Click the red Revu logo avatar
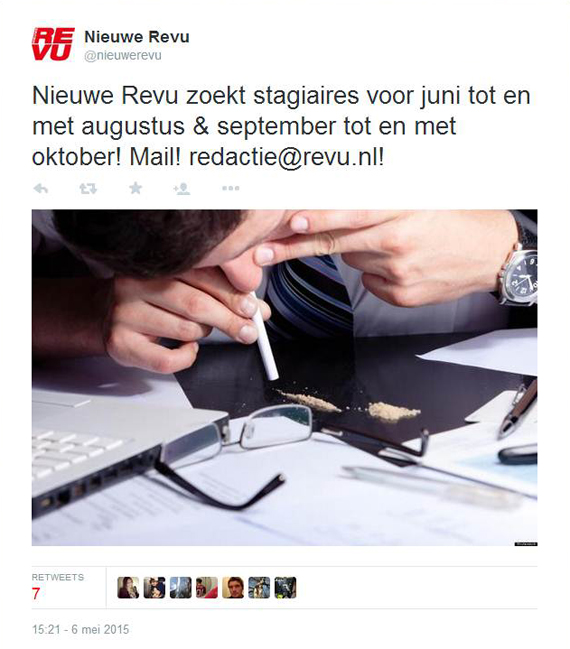This screenshot has height=649, width=570. coord(53,44)
